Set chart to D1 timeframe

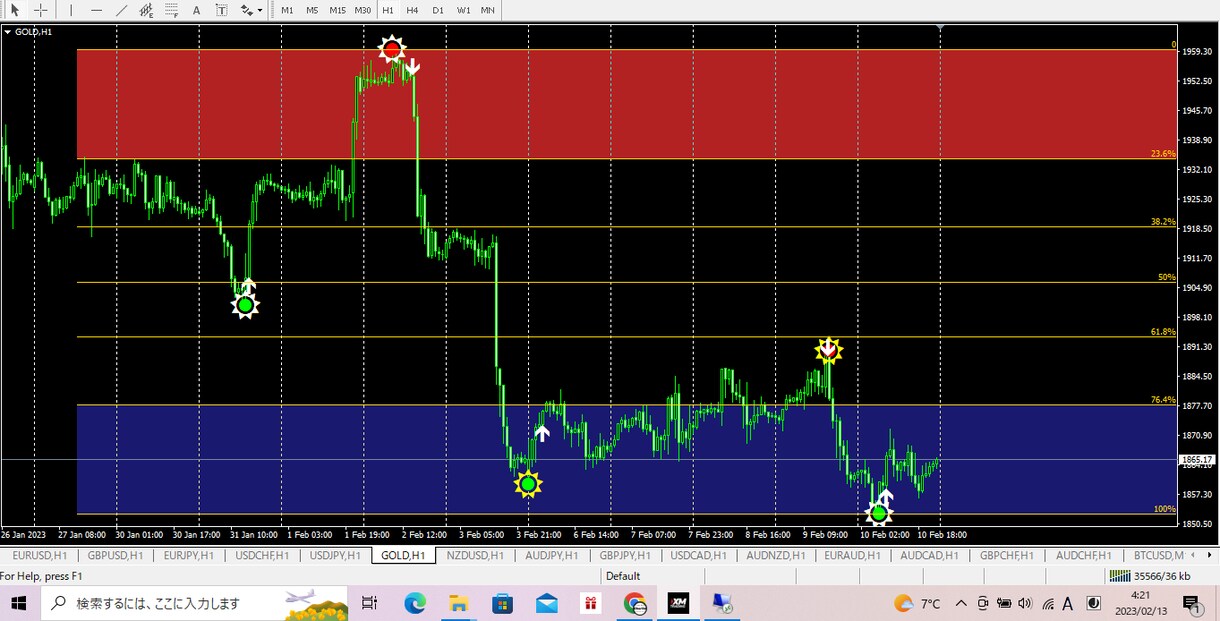(438, 10)
